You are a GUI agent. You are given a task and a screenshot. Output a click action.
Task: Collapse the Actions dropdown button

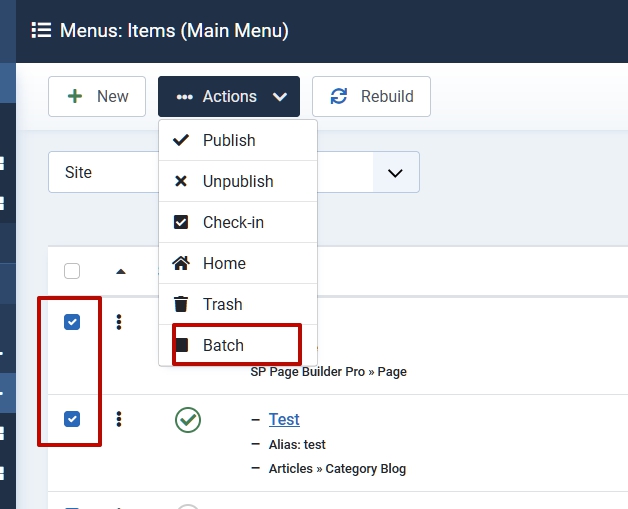228,97
